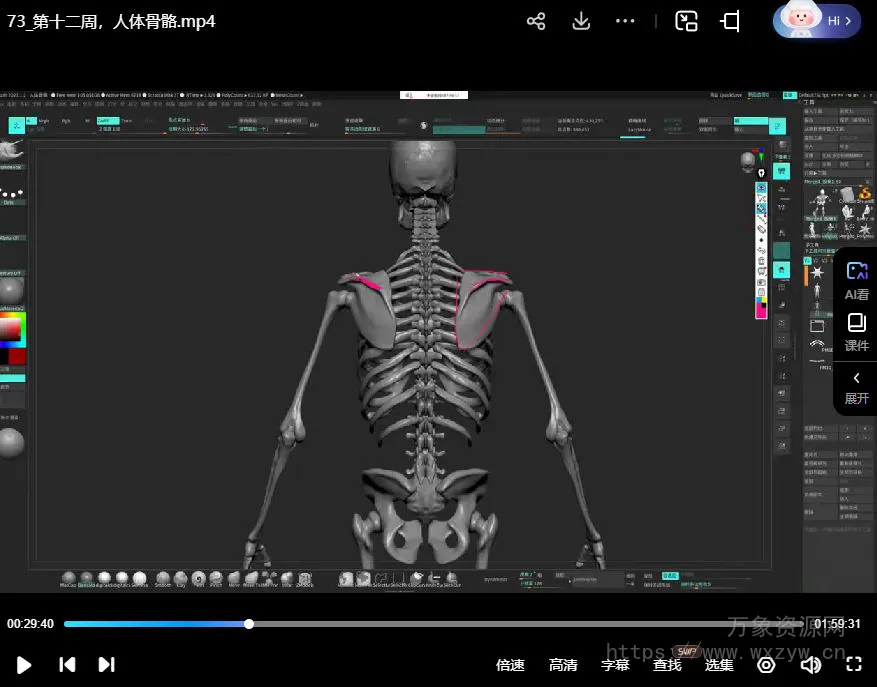The image size is (877, 687).
Task: Open the 选集 episode list
Action: [719, 665]
